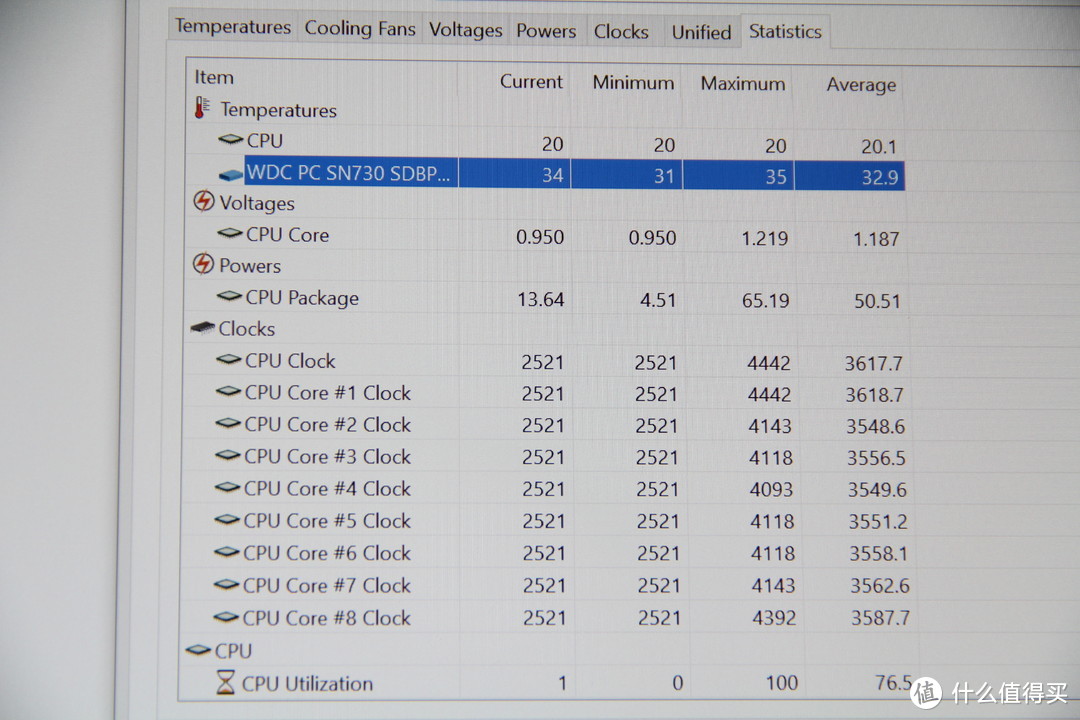This screenshot has height=720, width=1080.
Task: Click the icon beside CPU Core #3 Clock
Action: [228, 455]
